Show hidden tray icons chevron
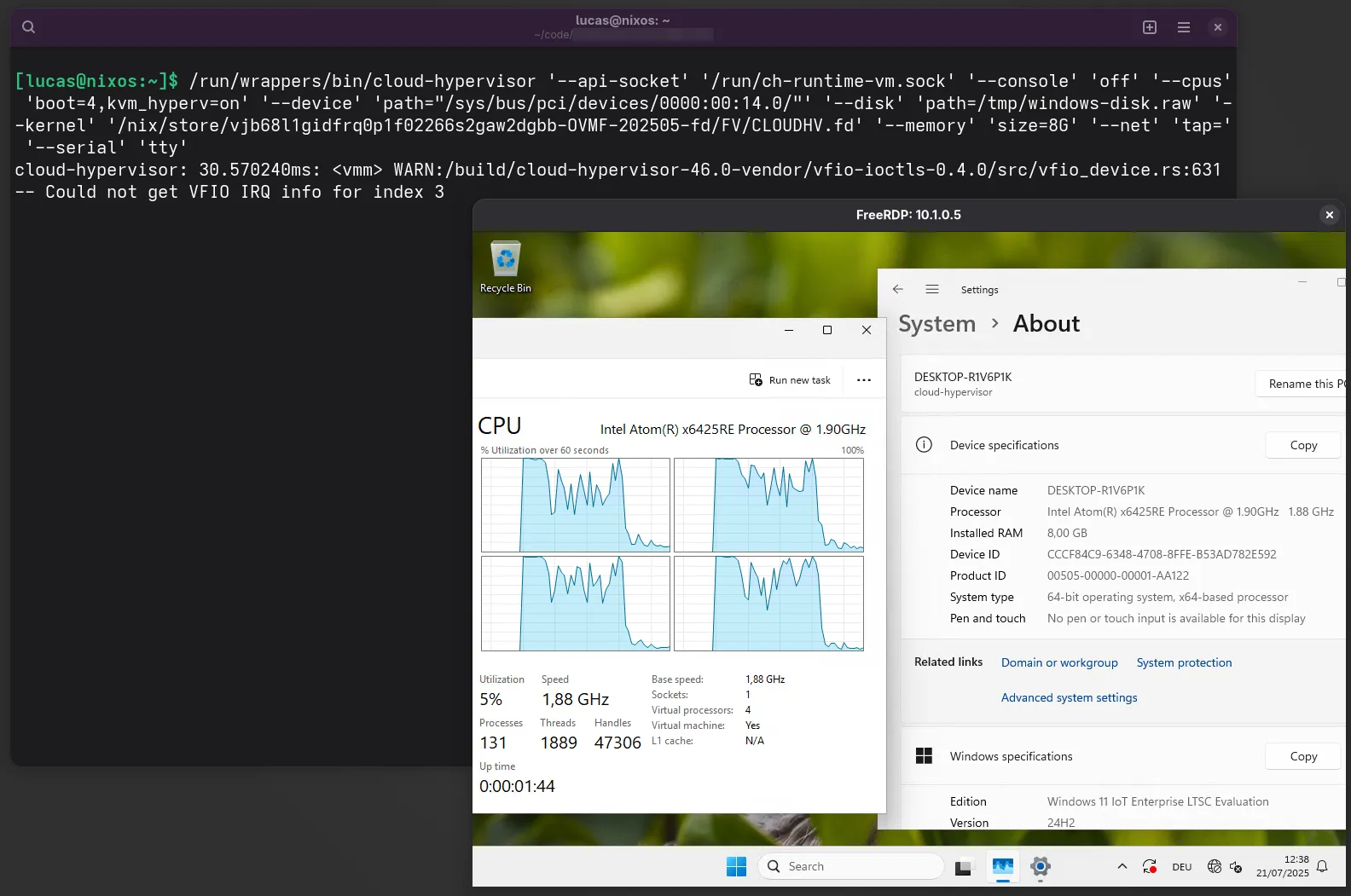The image size is (1351, 896). point(1122,866)
